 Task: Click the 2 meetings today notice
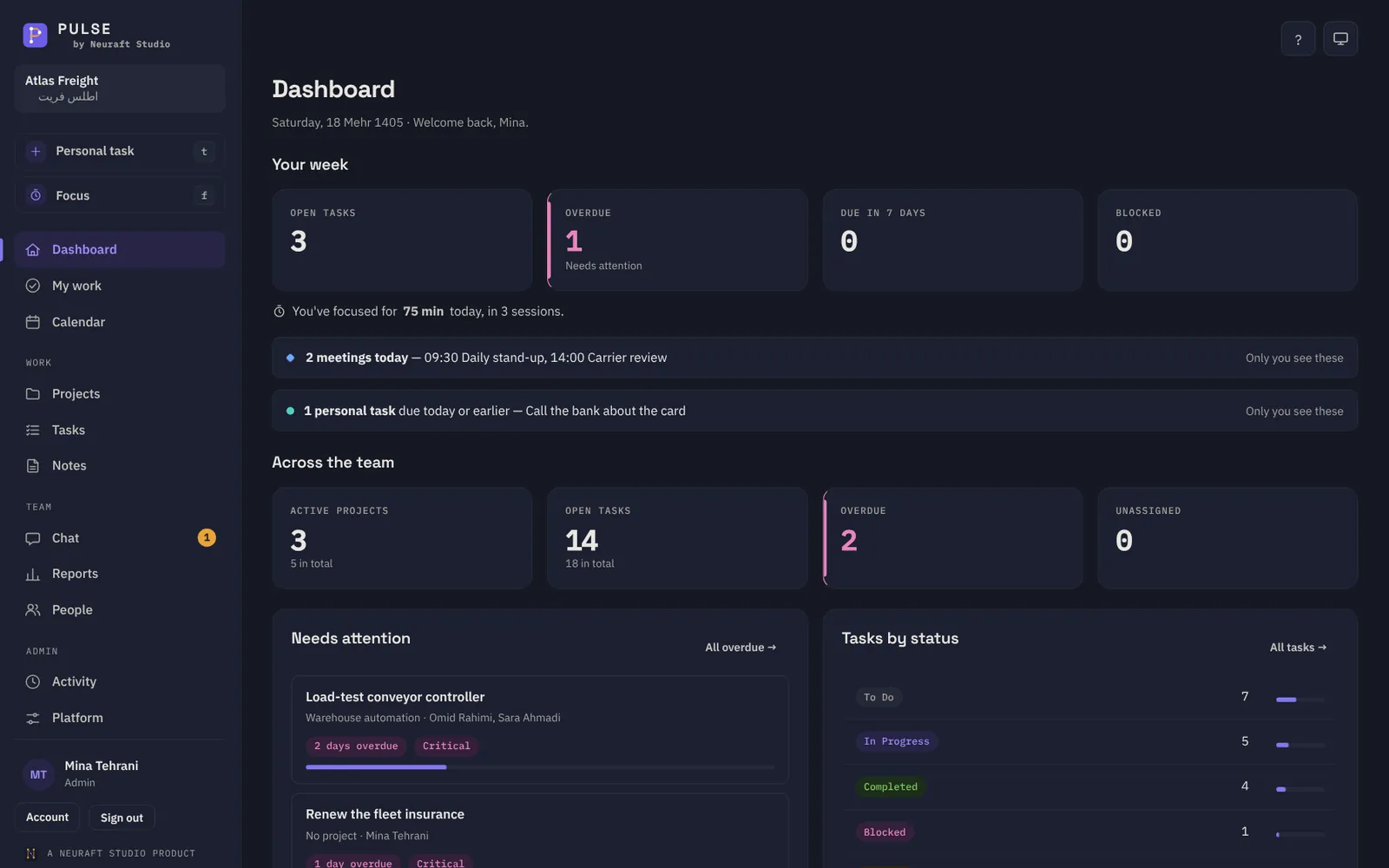[x=814, y=358]
